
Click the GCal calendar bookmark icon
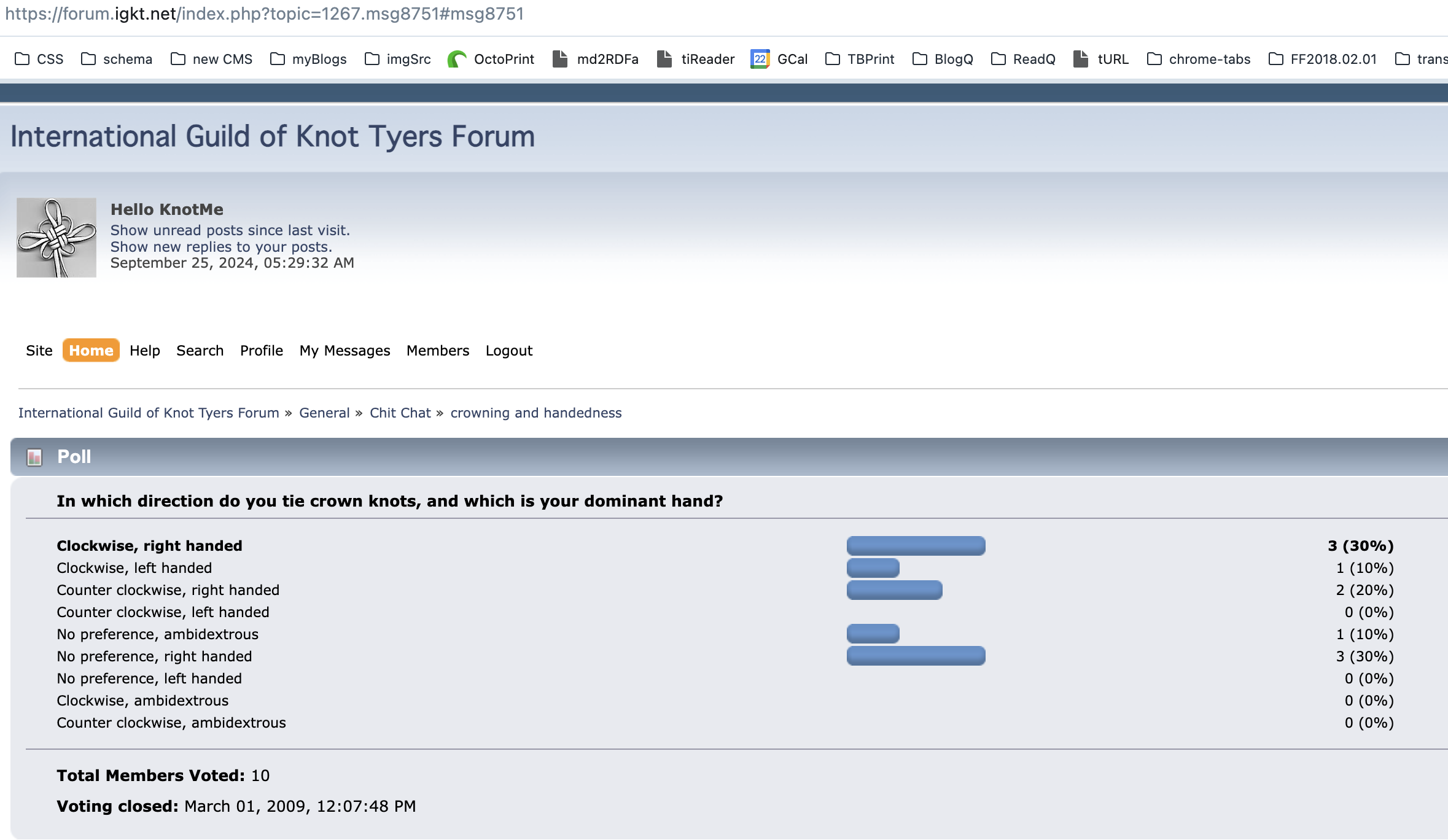coord(760,59)
